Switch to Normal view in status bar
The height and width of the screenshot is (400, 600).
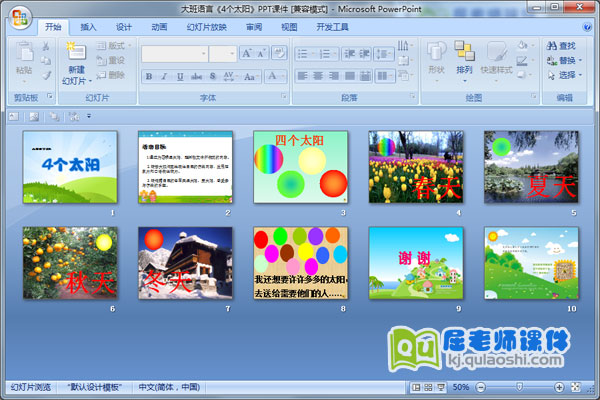click(x=415, y=386)
